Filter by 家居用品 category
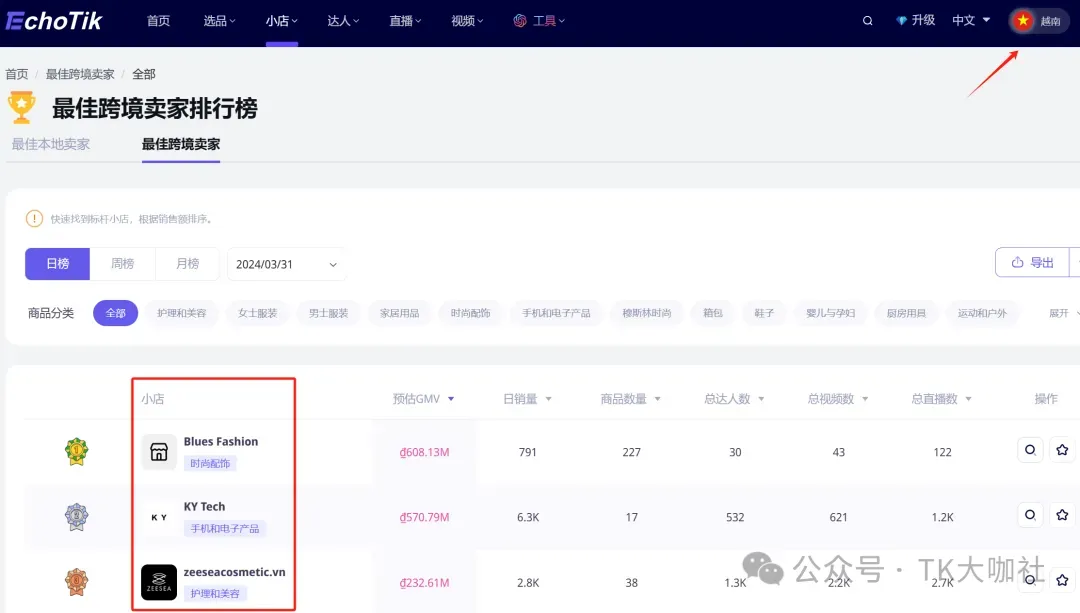The height and width of the screenshot is (613, 1080). pos(399,313)
